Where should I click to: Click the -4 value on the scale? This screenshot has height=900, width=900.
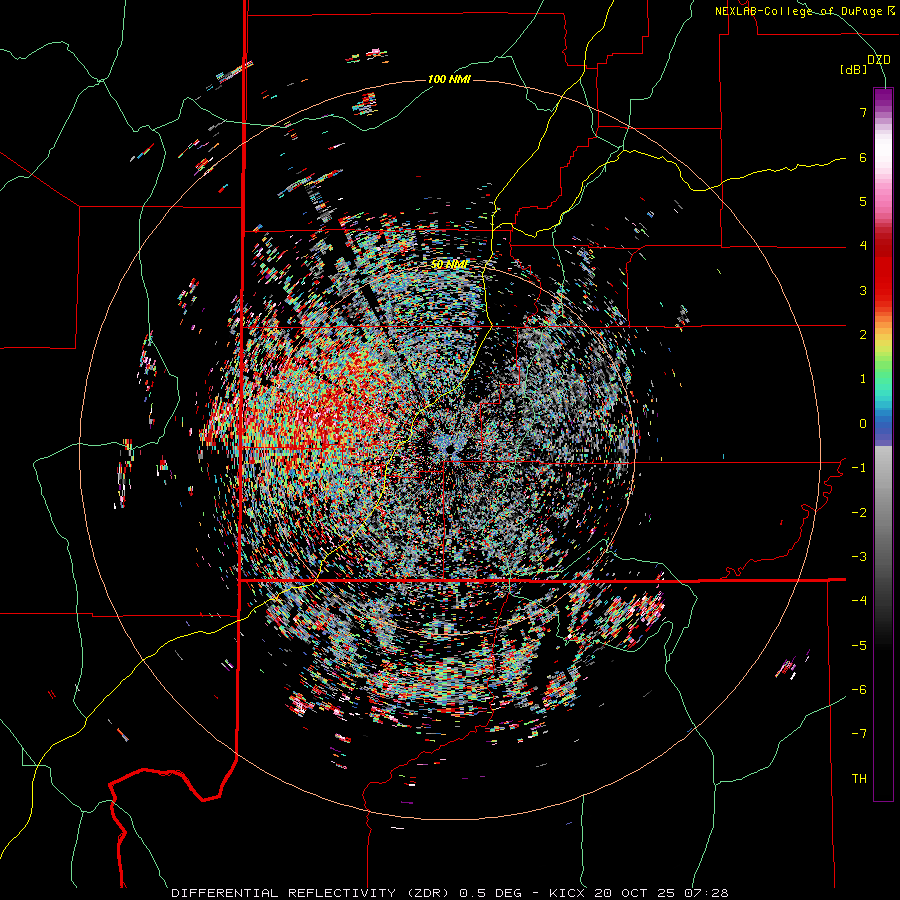click(859, 601)
